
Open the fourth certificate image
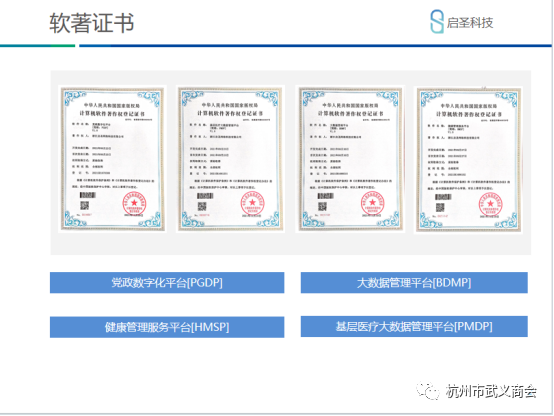[468, 159]
